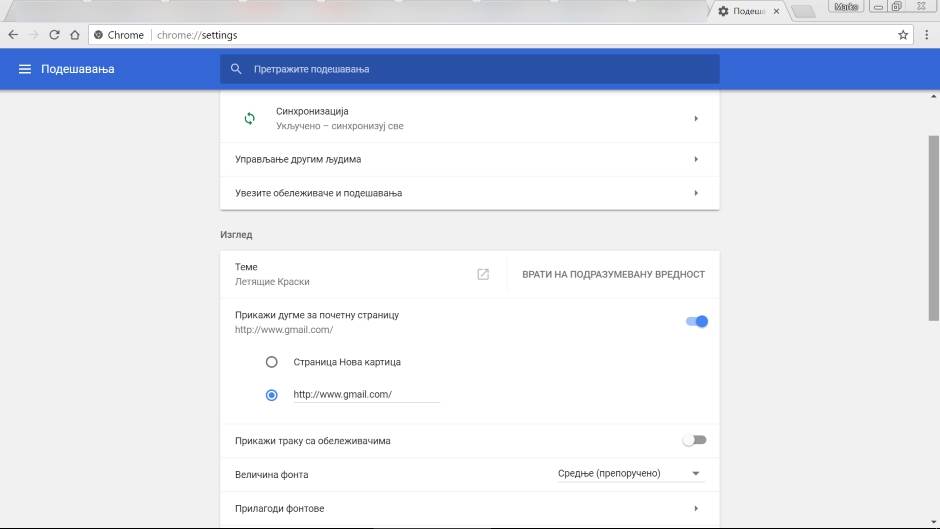The image size is (940, 529).
Task: Reload the page with refresh icon
Action: point(54,35)
